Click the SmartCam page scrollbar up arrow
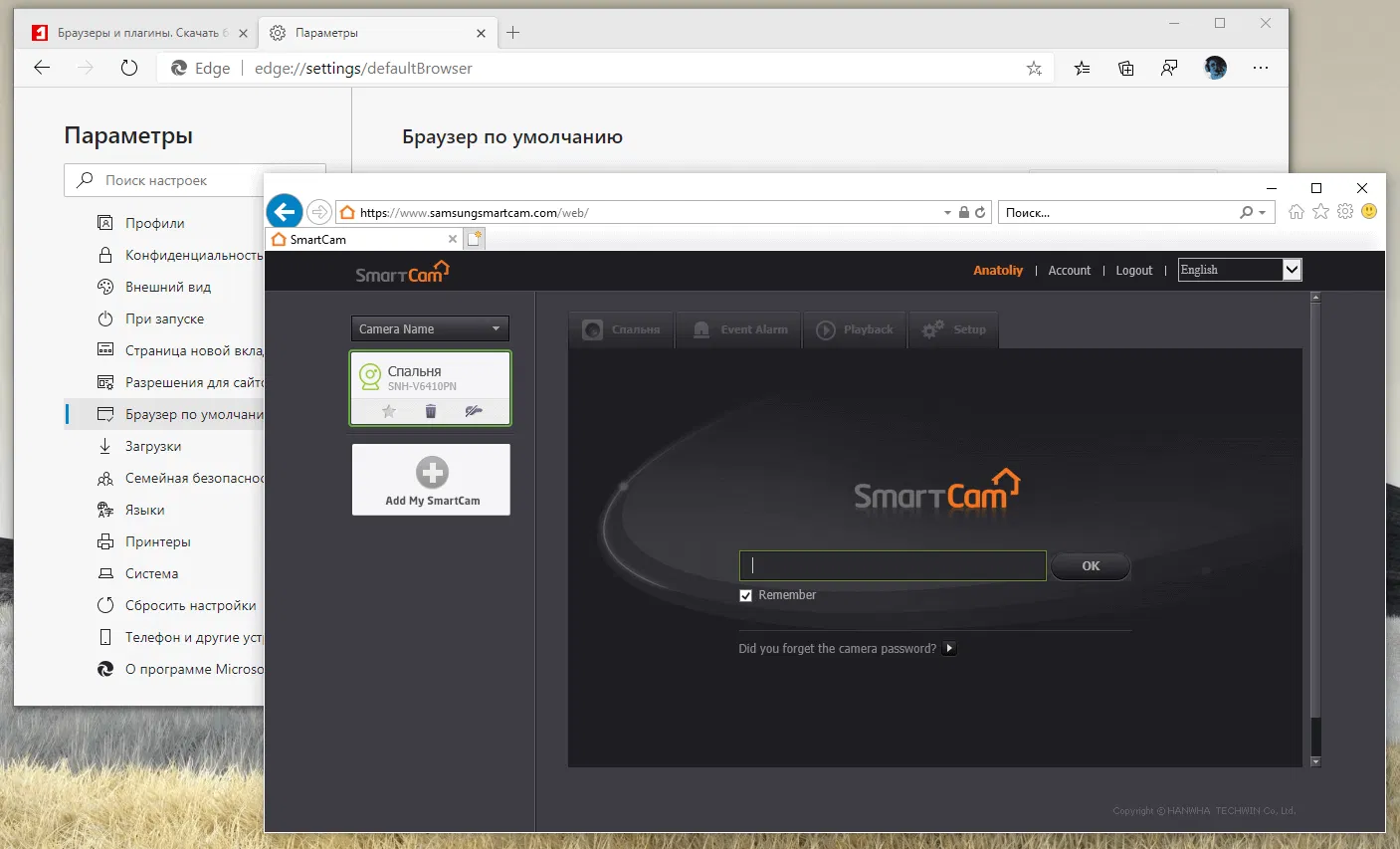Image resolution: width=1400 pixels, height=849 pixels. (1315, 297)
